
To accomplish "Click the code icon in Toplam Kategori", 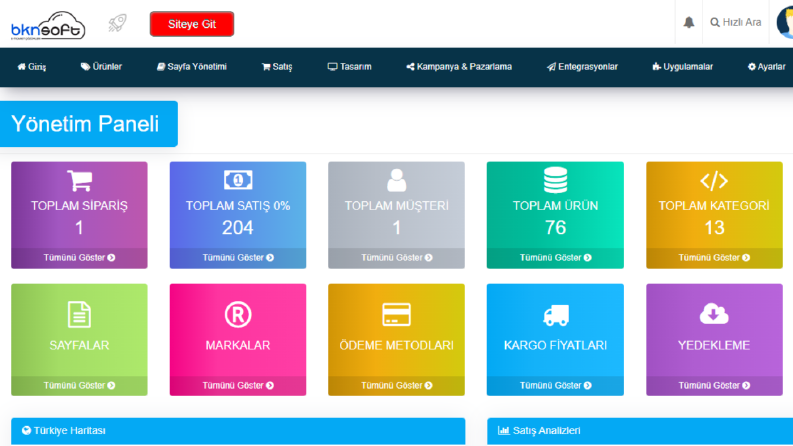I will (x=714, y=181).
